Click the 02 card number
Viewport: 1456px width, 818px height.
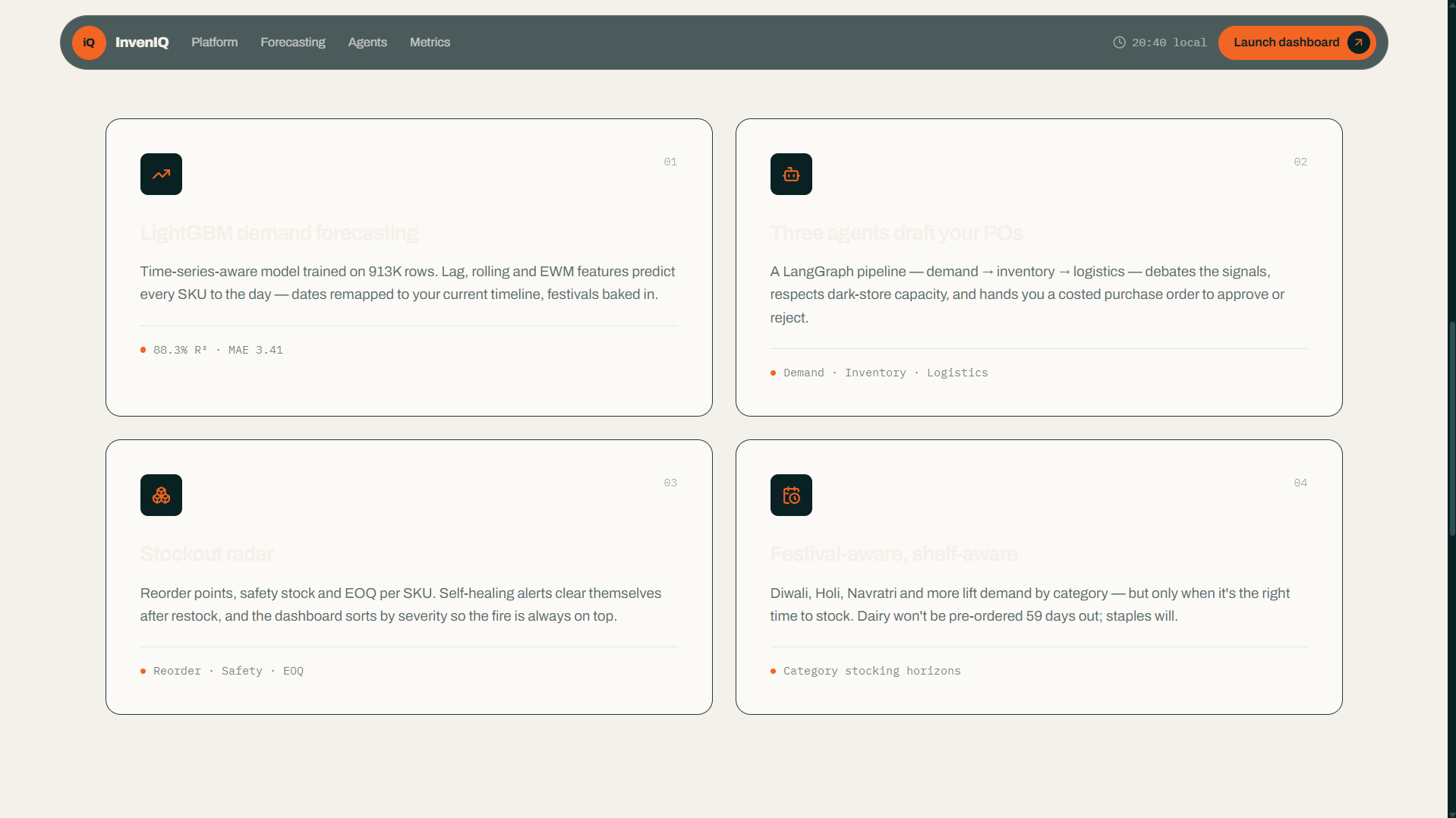1300,162
